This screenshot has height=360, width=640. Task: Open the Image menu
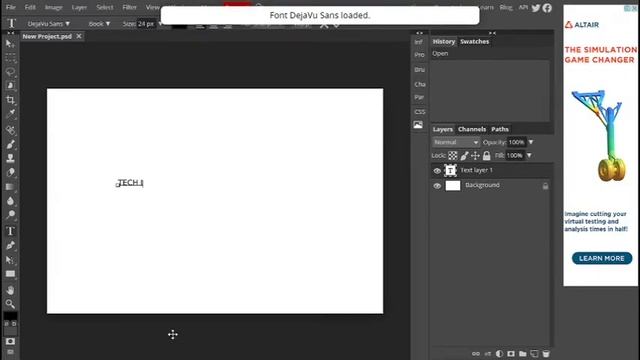(x=53, y=7)
